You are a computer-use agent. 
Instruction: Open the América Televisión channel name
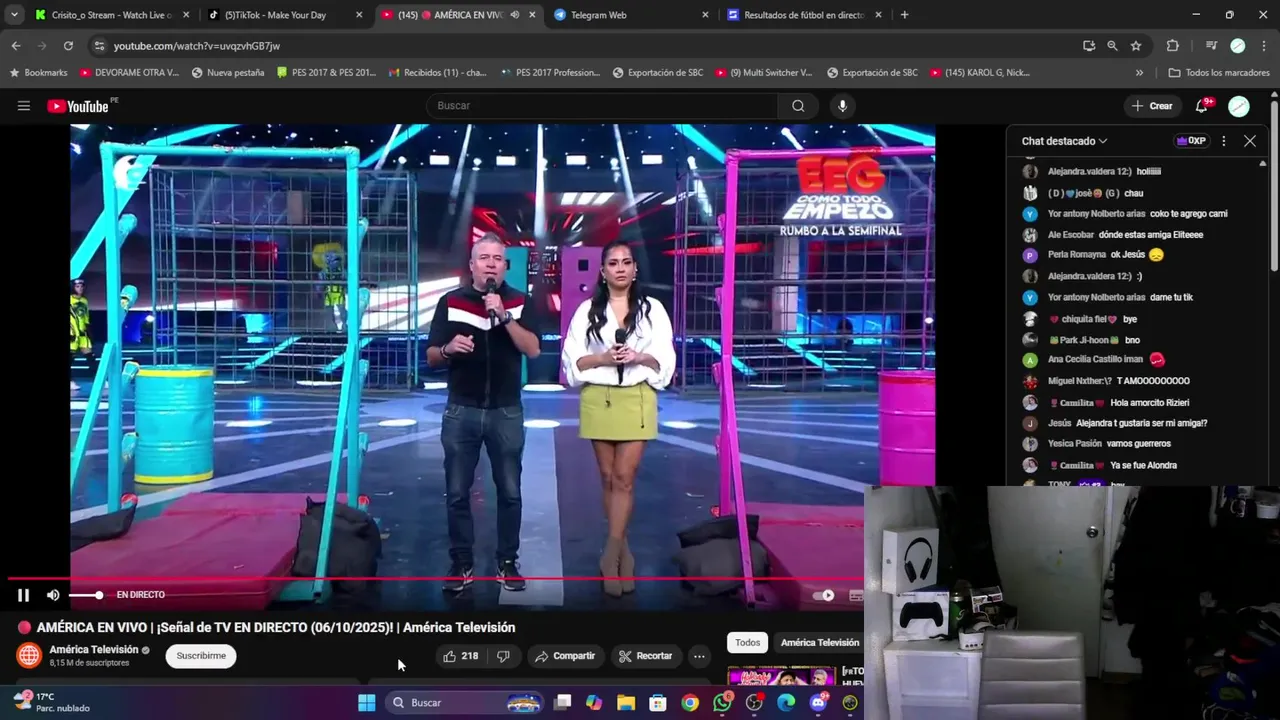(94, 650)
